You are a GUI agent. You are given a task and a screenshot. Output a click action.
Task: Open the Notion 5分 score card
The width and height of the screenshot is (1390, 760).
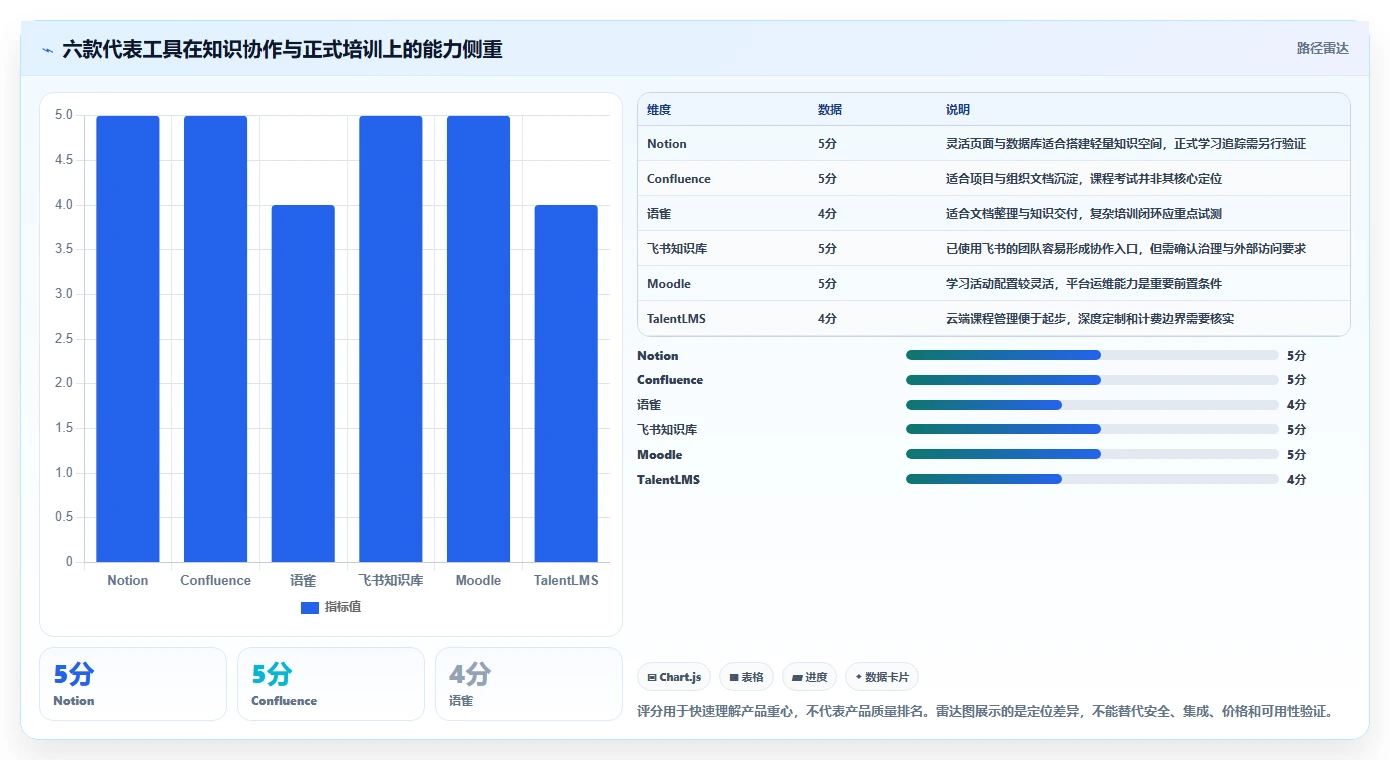tap(133, 684)
